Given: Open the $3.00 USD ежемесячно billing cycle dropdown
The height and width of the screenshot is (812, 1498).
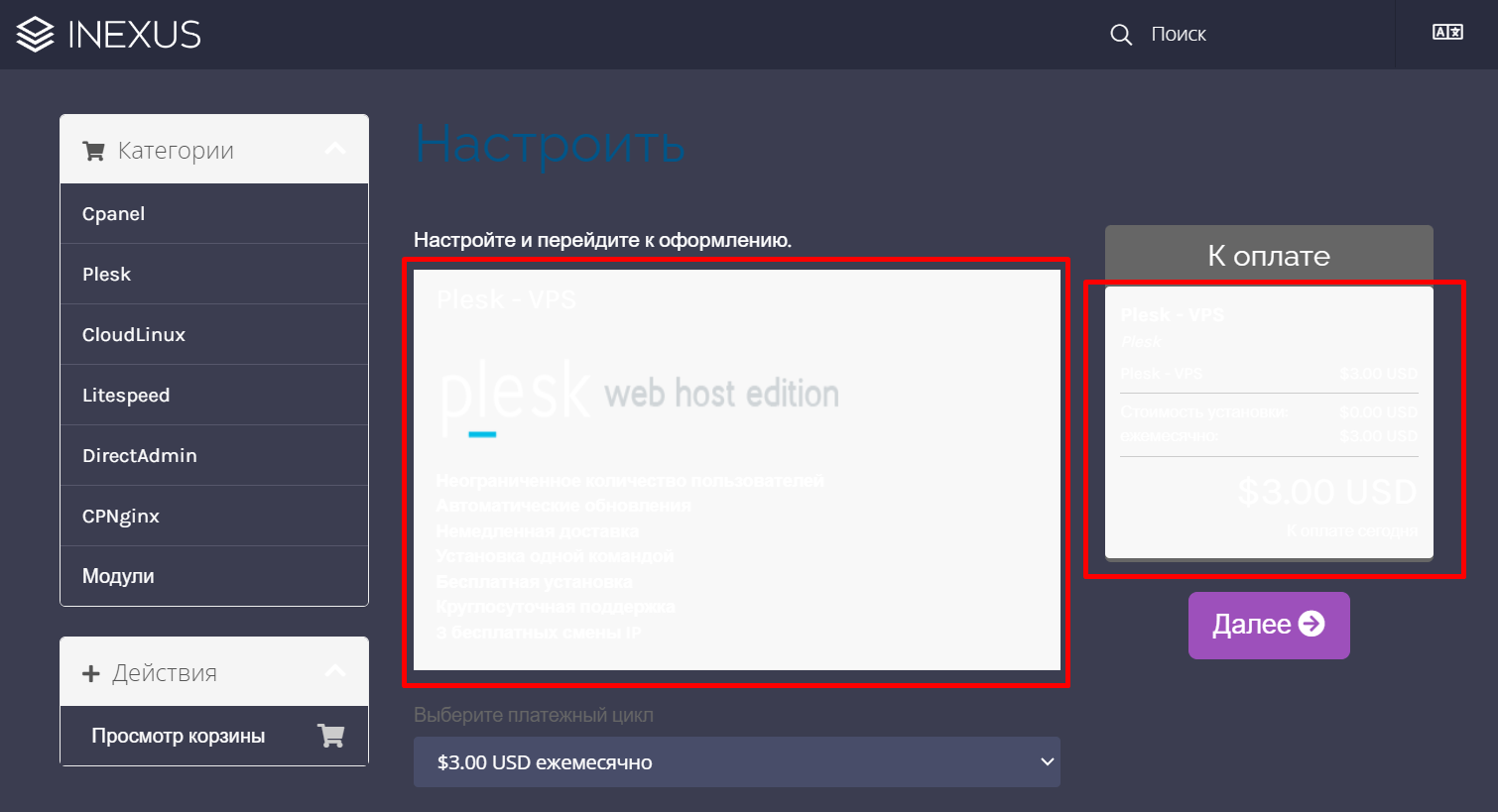Looking at the screenshot, I should [736, 762].
